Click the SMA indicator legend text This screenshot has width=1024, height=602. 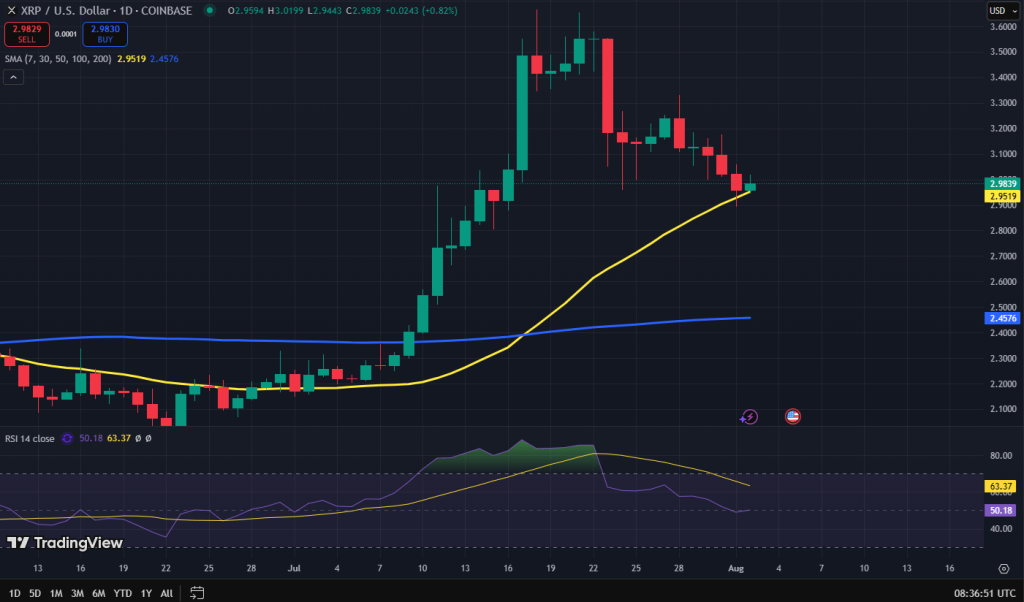point(58,59)
